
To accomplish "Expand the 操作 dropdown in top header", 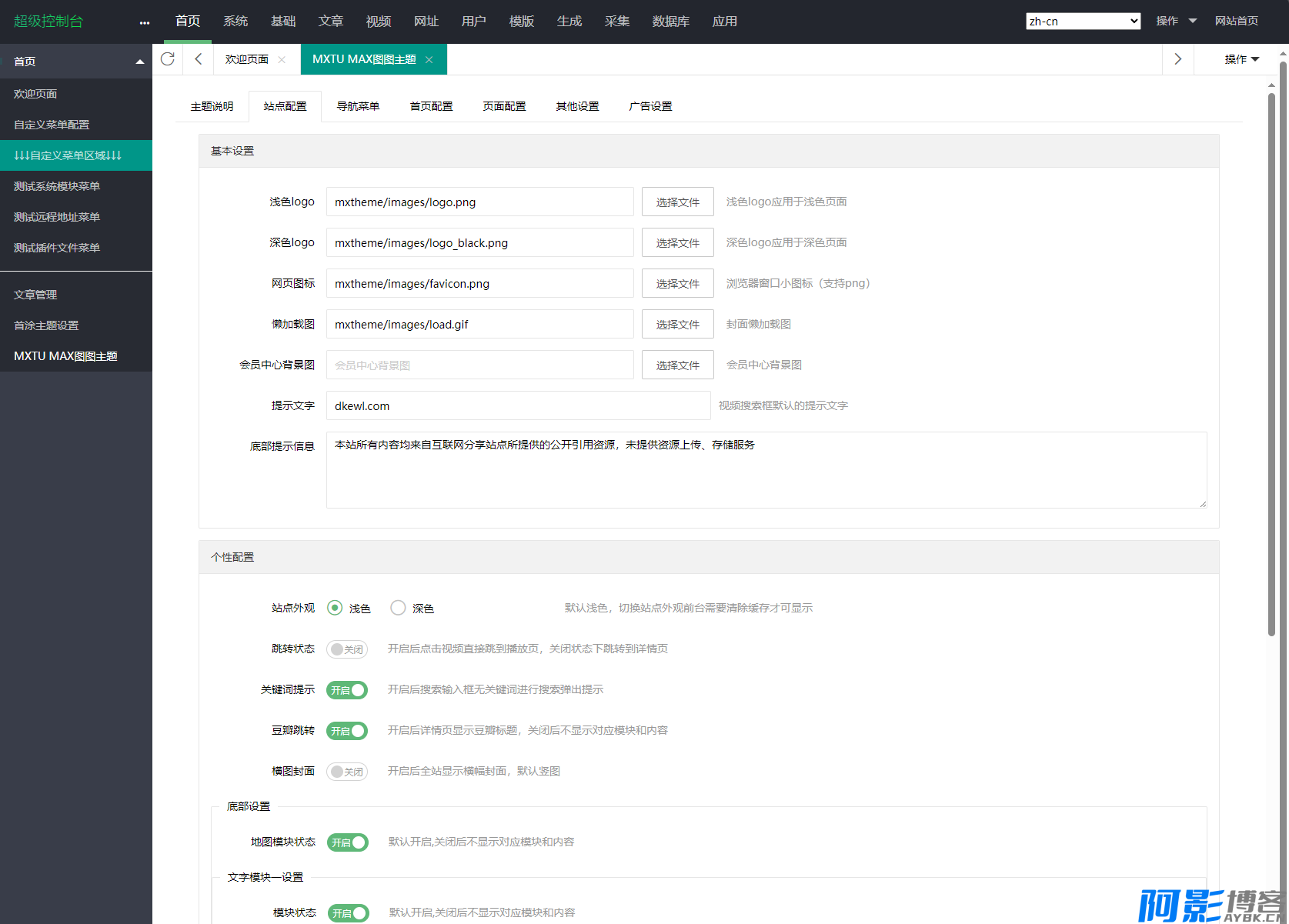I will pos(1176,22).
